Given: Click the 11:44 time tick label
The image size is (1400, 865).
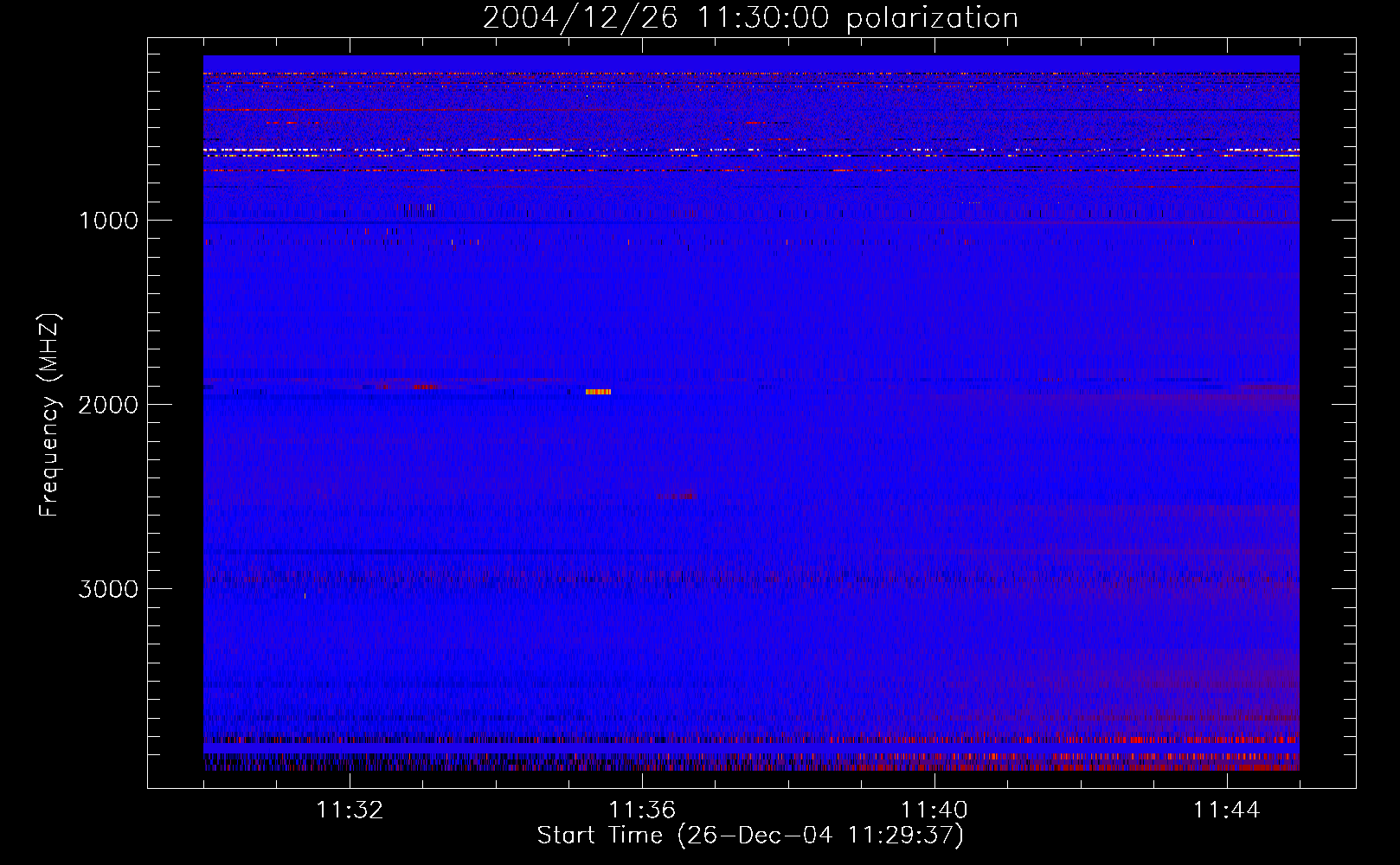Looking at the screenshot, I should pos(1227,811).
